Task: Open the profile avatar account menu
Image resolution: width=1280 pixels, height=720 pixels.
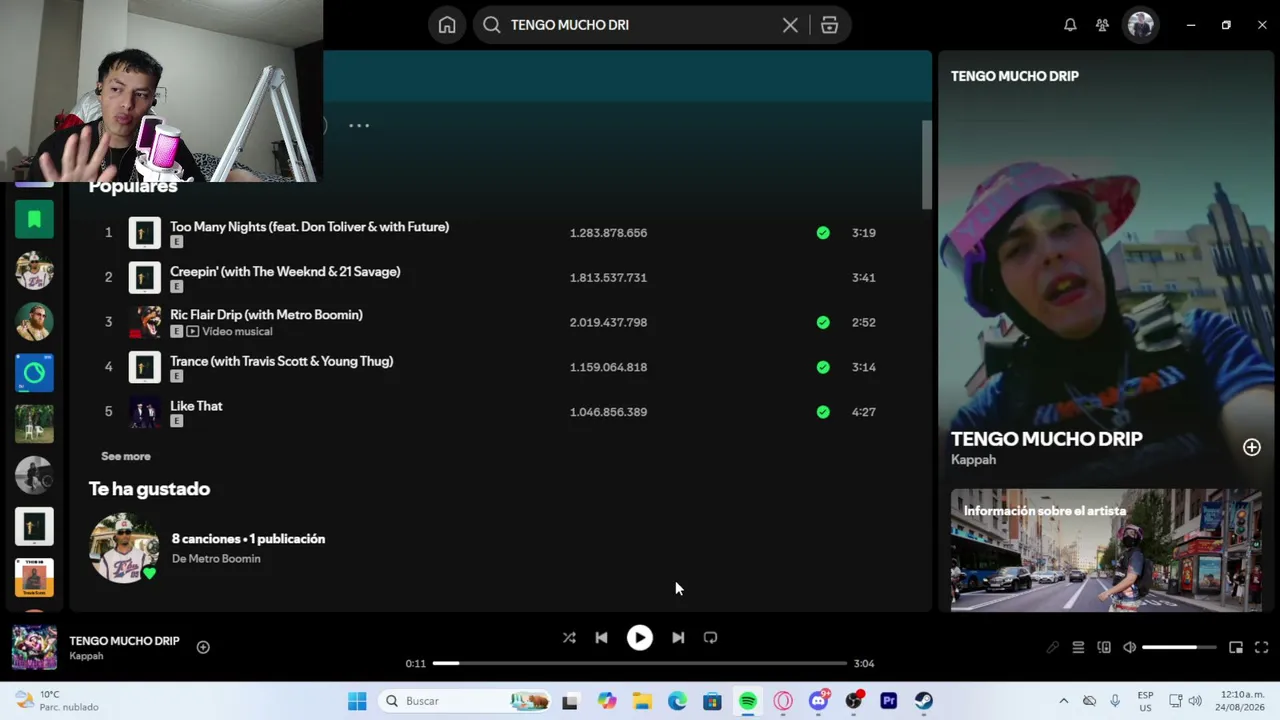Action: pos(1141,25)
